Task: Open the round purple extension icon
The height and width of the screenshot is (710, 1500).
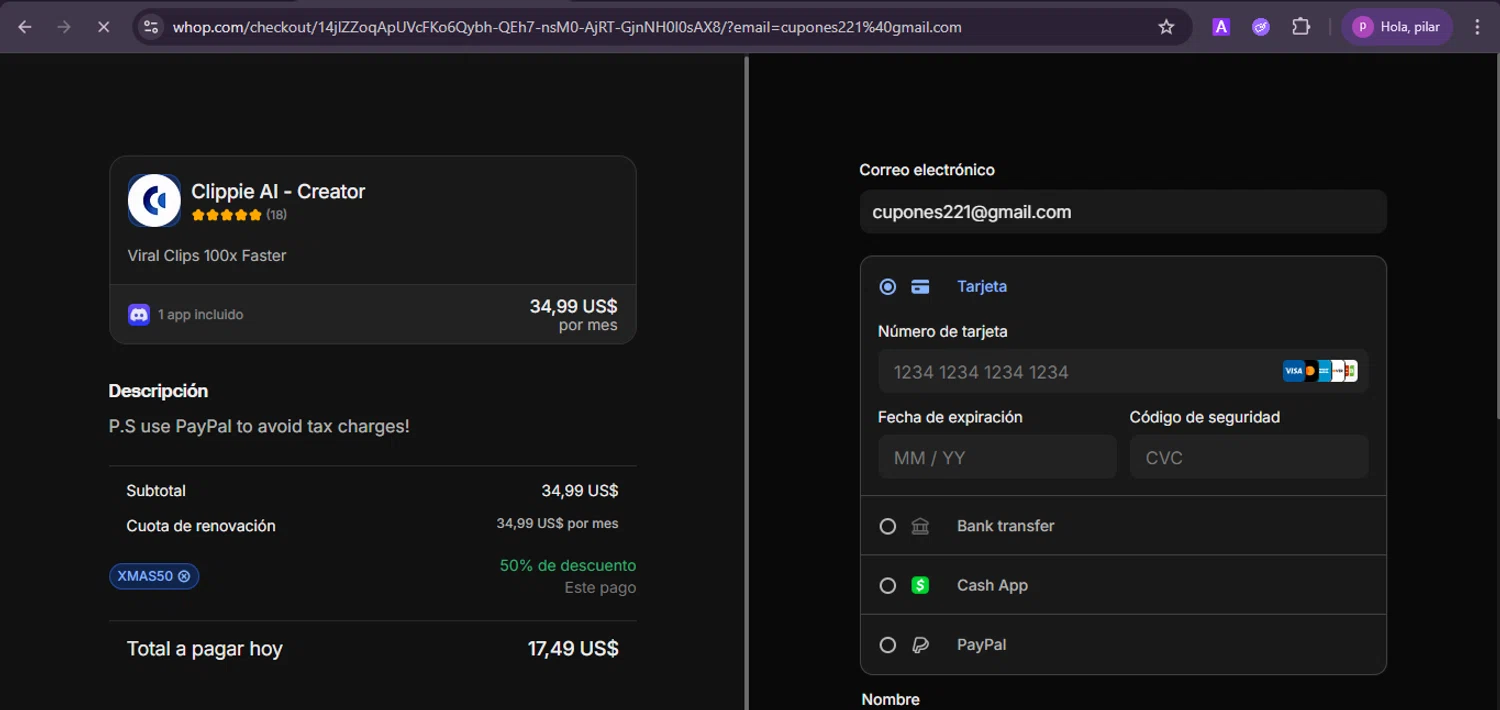Action: pyautogui.click(x=1261, y=27)
